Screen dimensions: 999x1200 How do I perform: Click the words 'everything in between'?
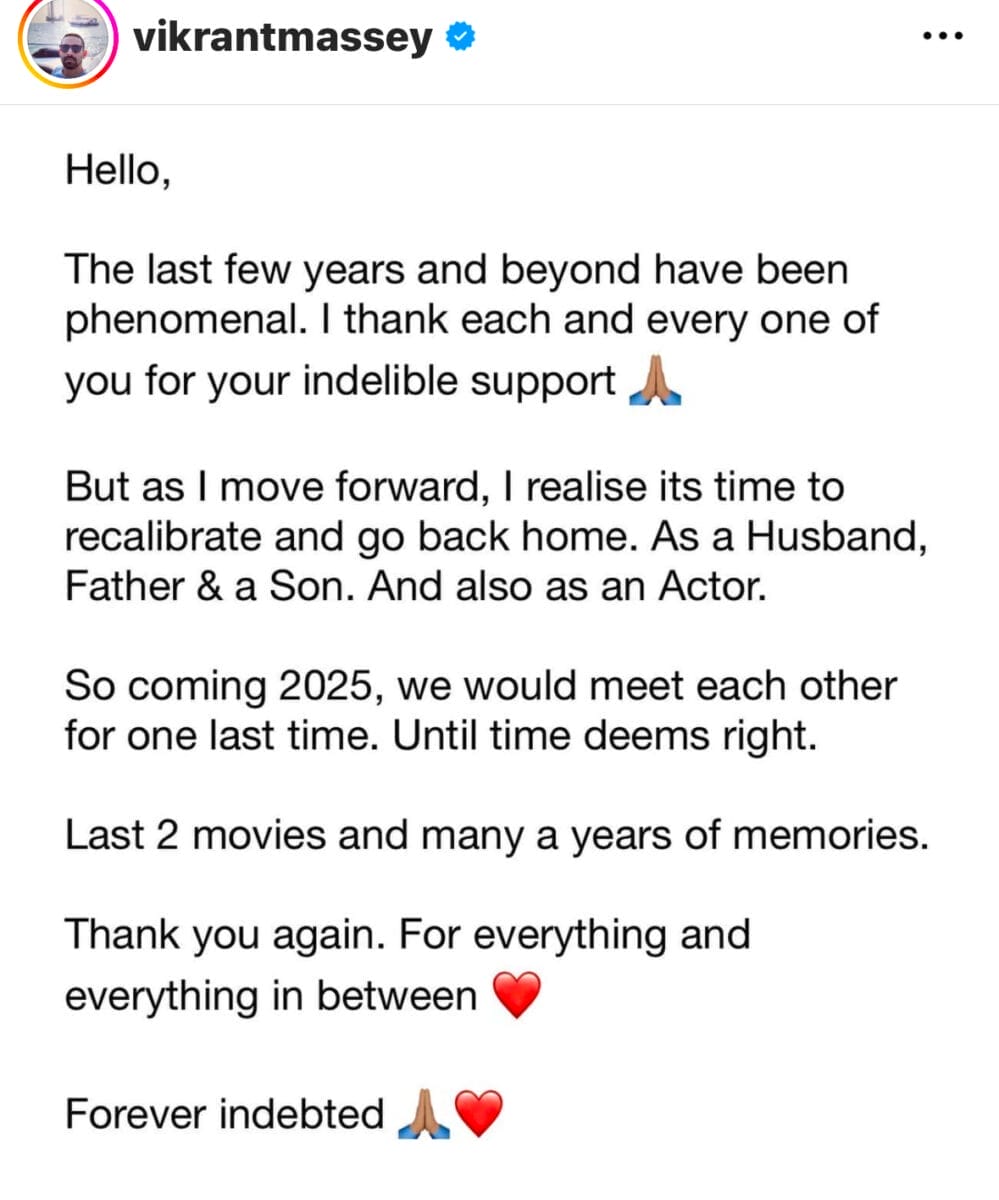[271, 997]
